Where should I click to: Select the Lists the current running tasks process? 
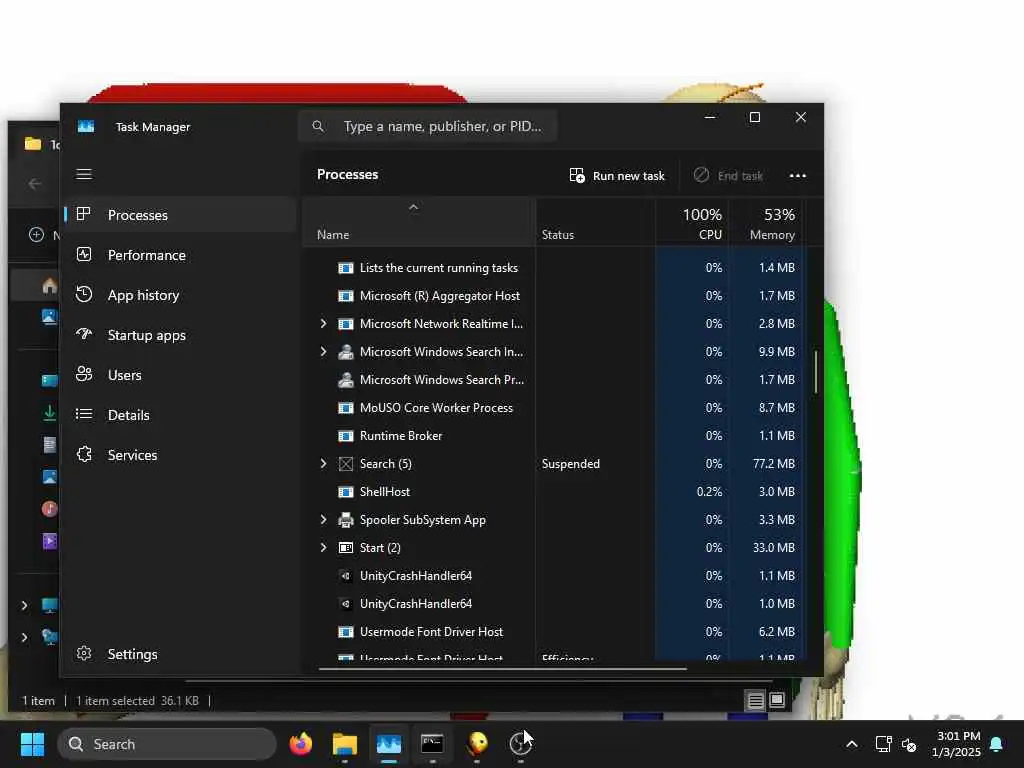(x=553, y=268)
